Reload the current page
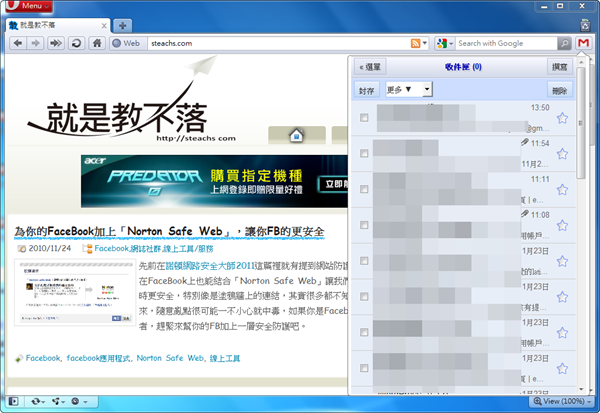Viewport: 600px width, 413px height. coord(77,43)
